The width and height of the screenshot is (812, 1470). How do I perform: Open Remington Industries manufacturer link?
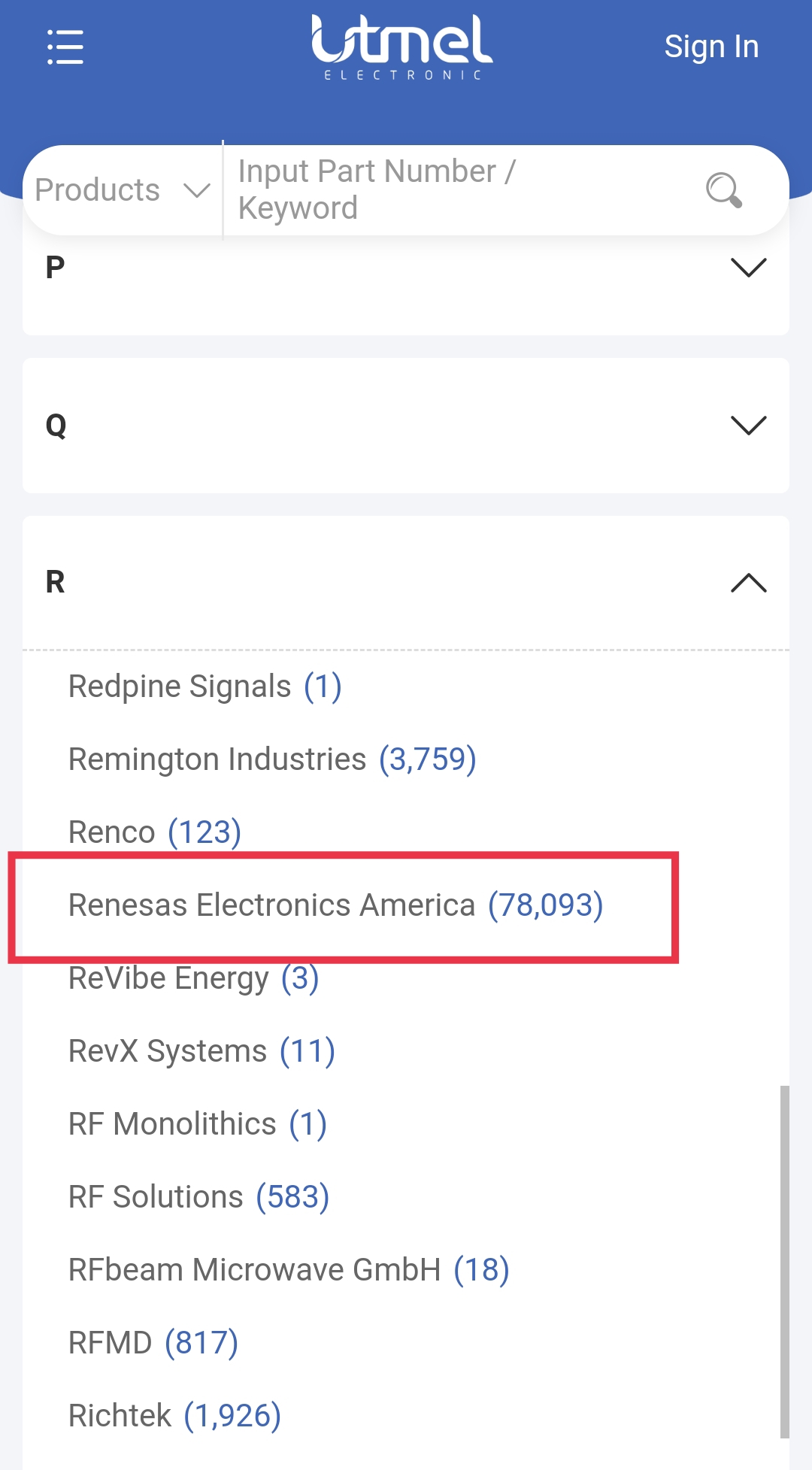(x=272, y=759)
